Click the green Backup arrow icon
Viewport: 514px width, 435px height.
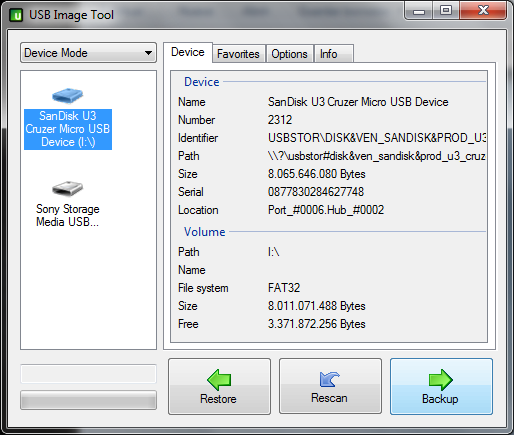pos(441,380)
